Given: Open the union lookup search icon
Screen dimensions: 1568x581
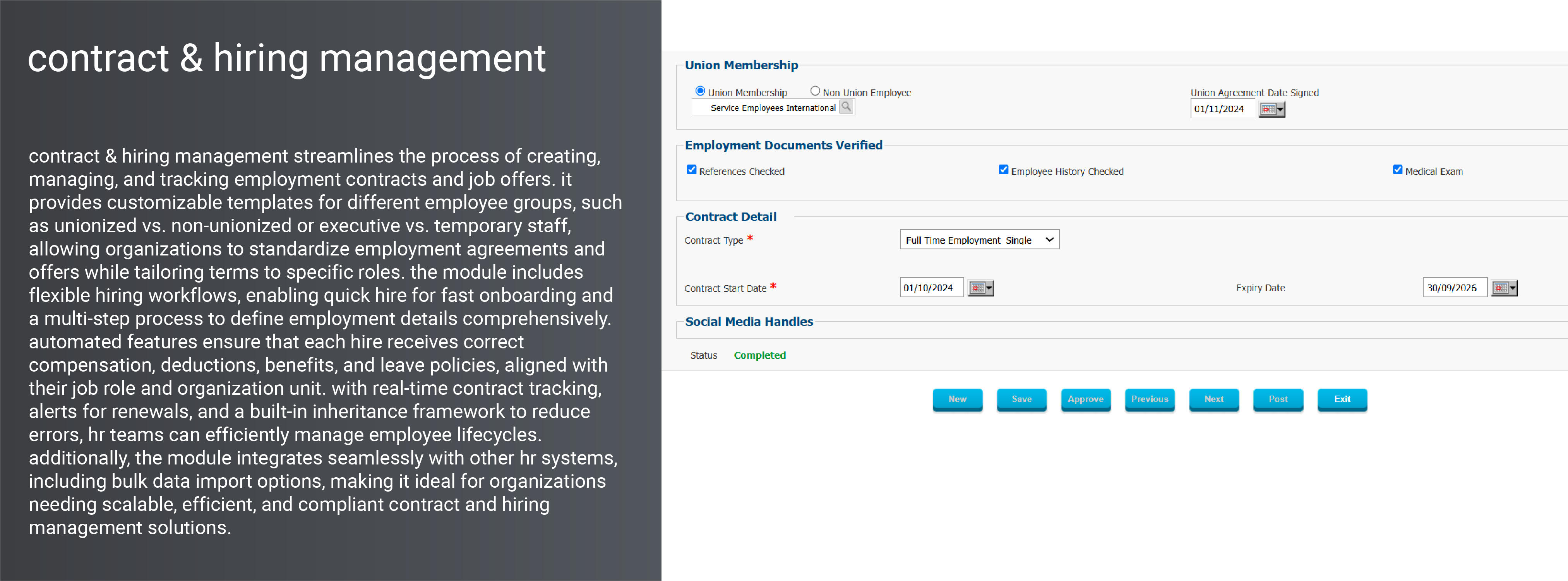Looking at the screenshot, I should click(x=846, y=107).
